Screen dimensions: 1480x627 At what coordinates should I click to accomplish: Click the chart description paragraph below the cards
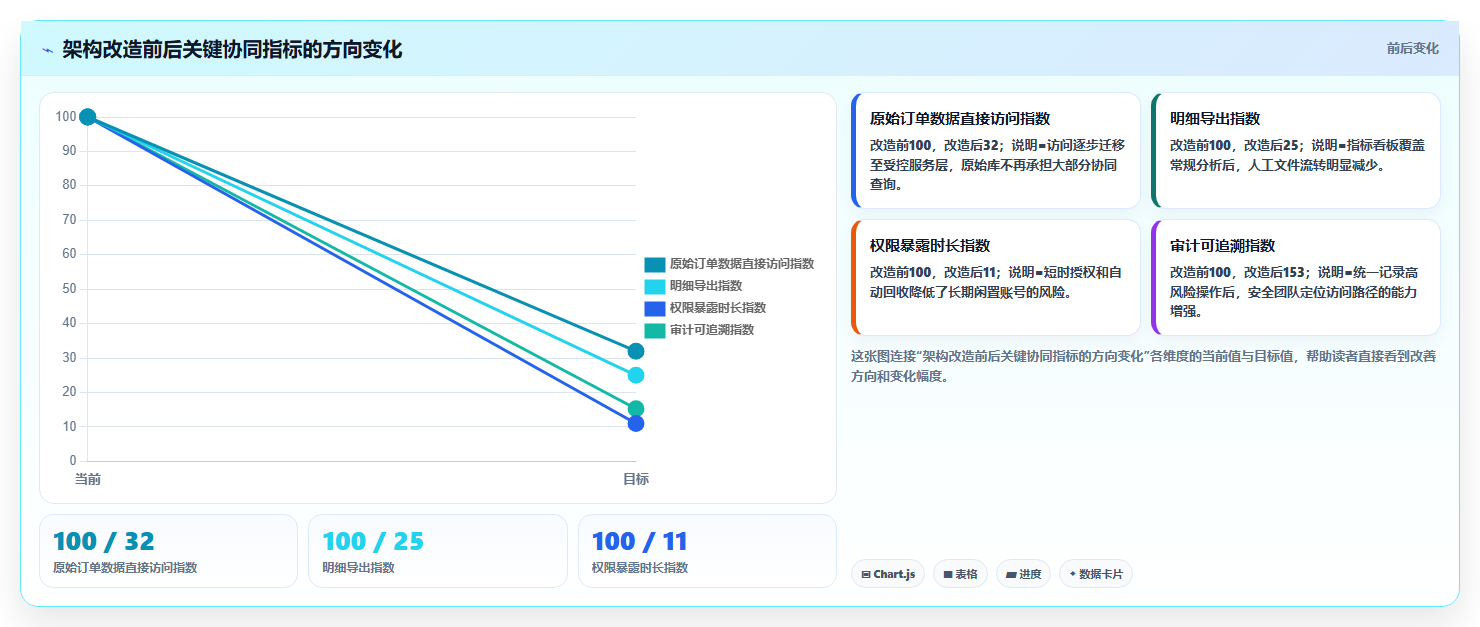click(1144, 366)
